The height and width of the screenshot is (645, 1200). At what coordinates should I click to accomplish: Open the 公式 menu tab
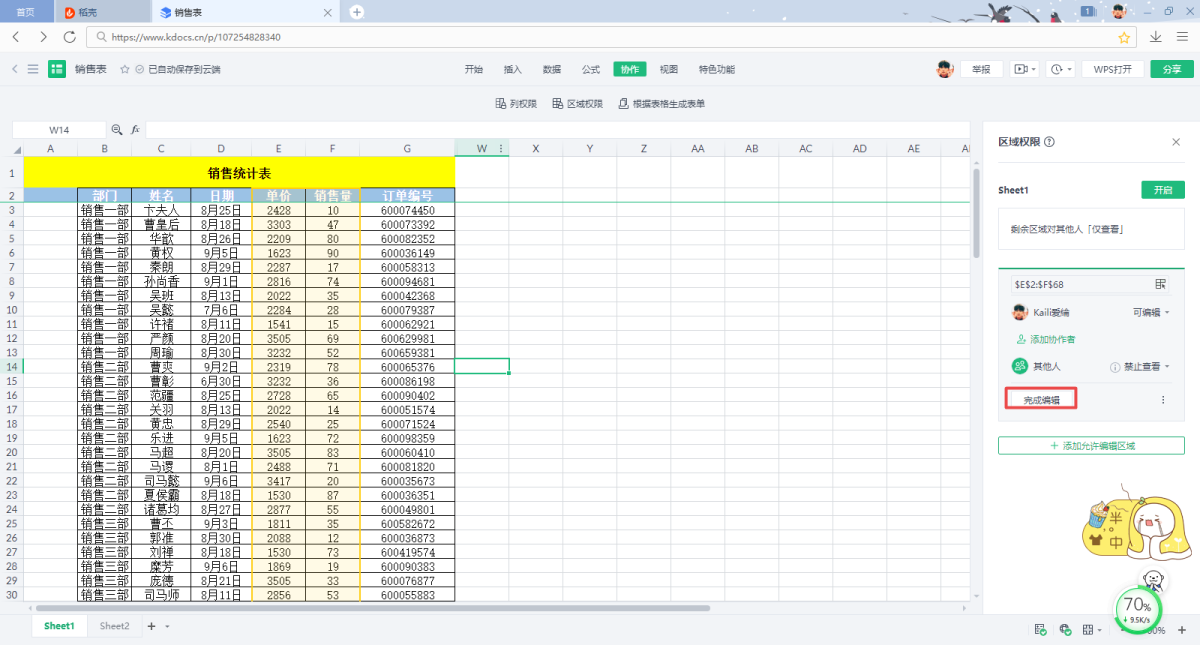[x=591, y=69]
